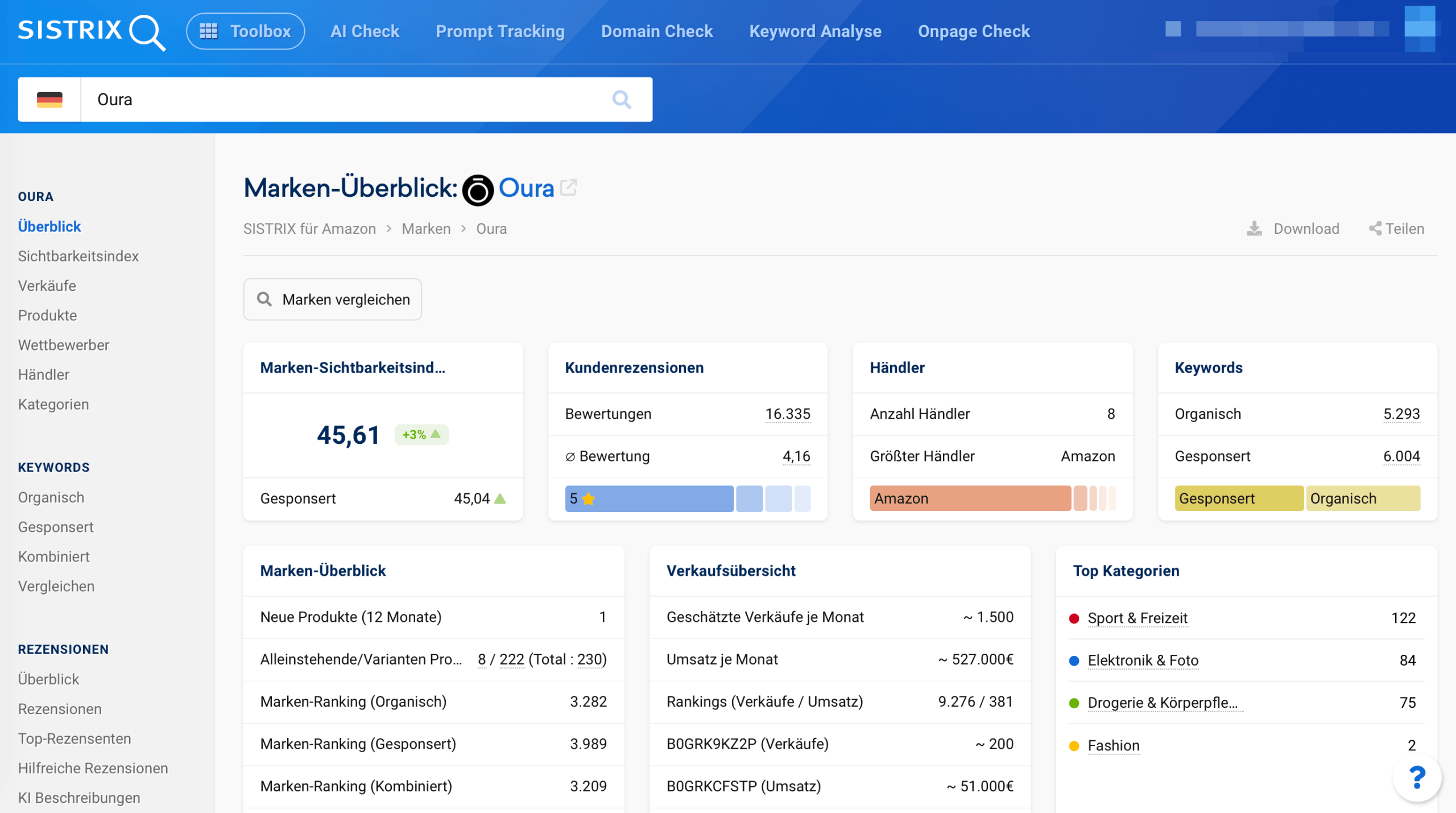This screenshot has width=1456, height=813.
Task: Click sponsored keywords count 6.004
Action: [1401, 456]
